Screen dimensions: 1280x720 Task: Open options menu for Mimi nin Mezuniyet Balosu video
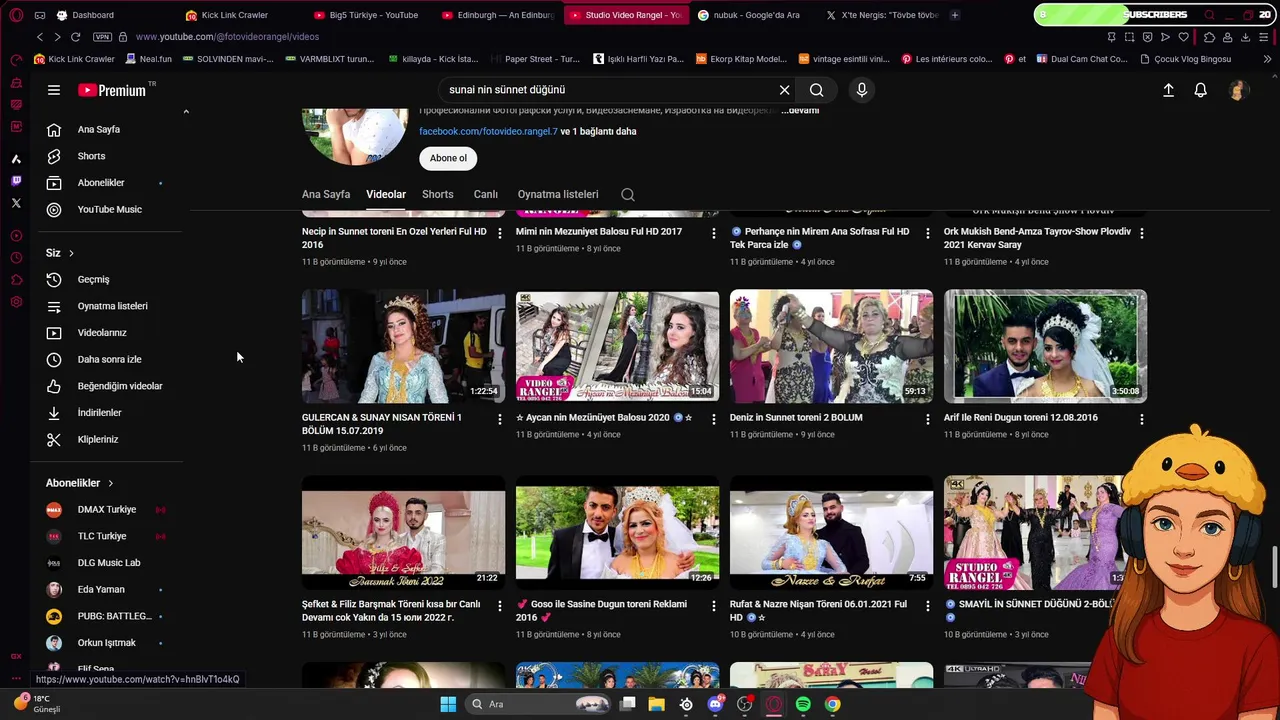coord(714,233)
